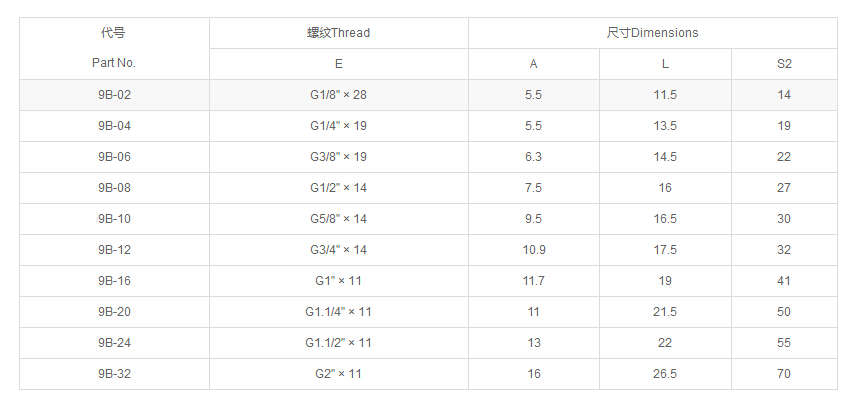This screenshot has width=858, height=420.
Task: Click part number 9B-24
Action: point(114,343)
